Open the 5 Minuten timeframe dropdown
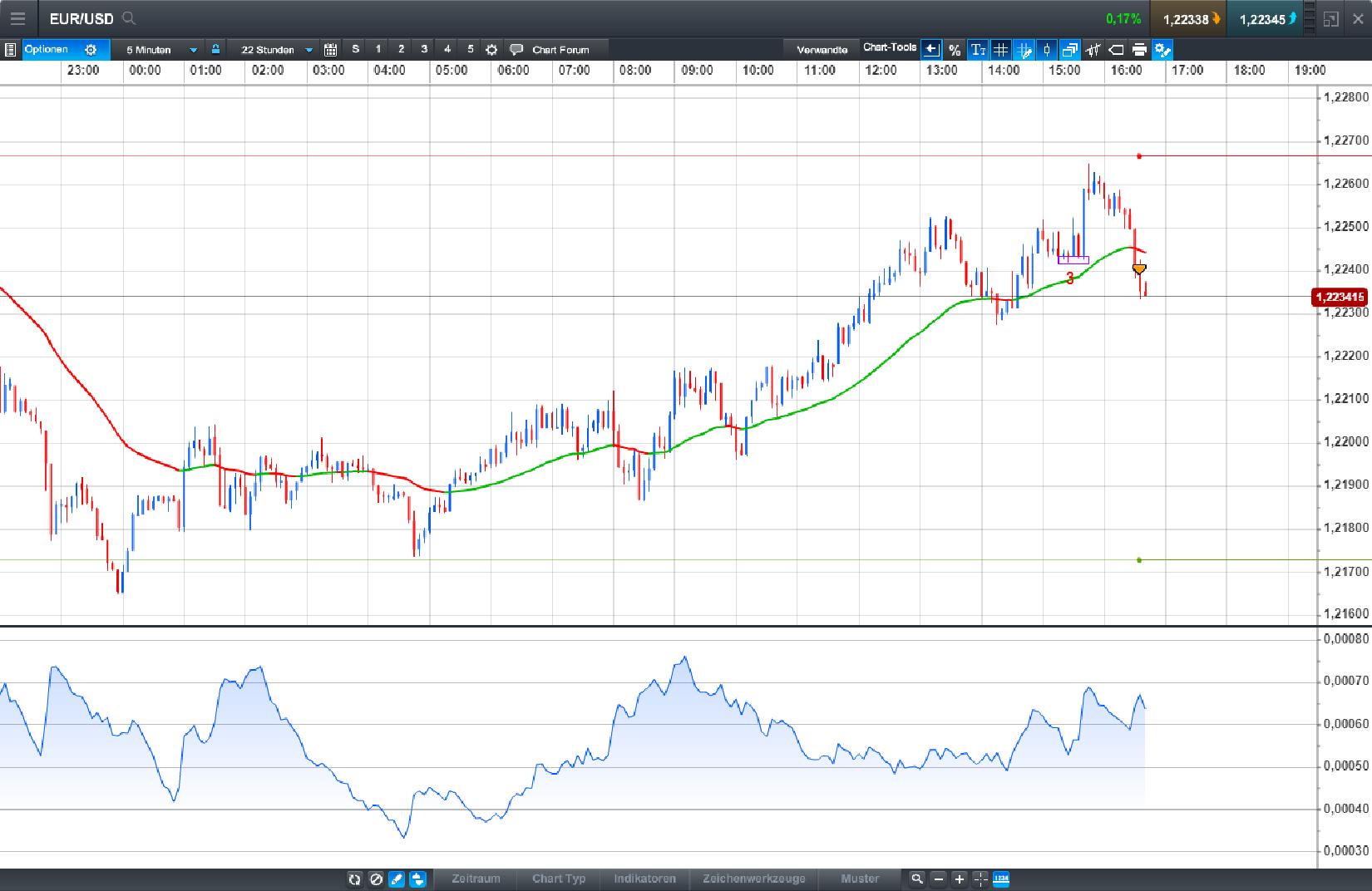Screen dimensions: 1372x891 coord(193,49)
